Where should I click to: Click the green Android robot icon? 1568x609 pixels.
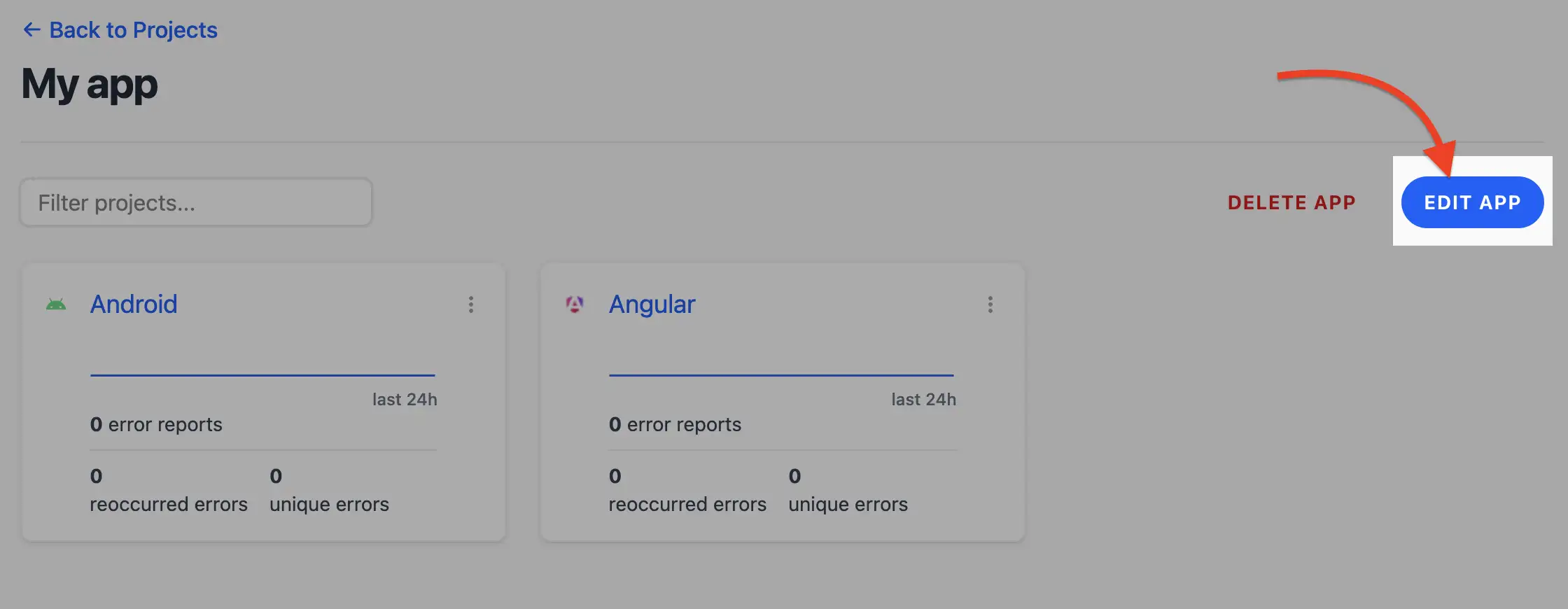tap(56, 304)
